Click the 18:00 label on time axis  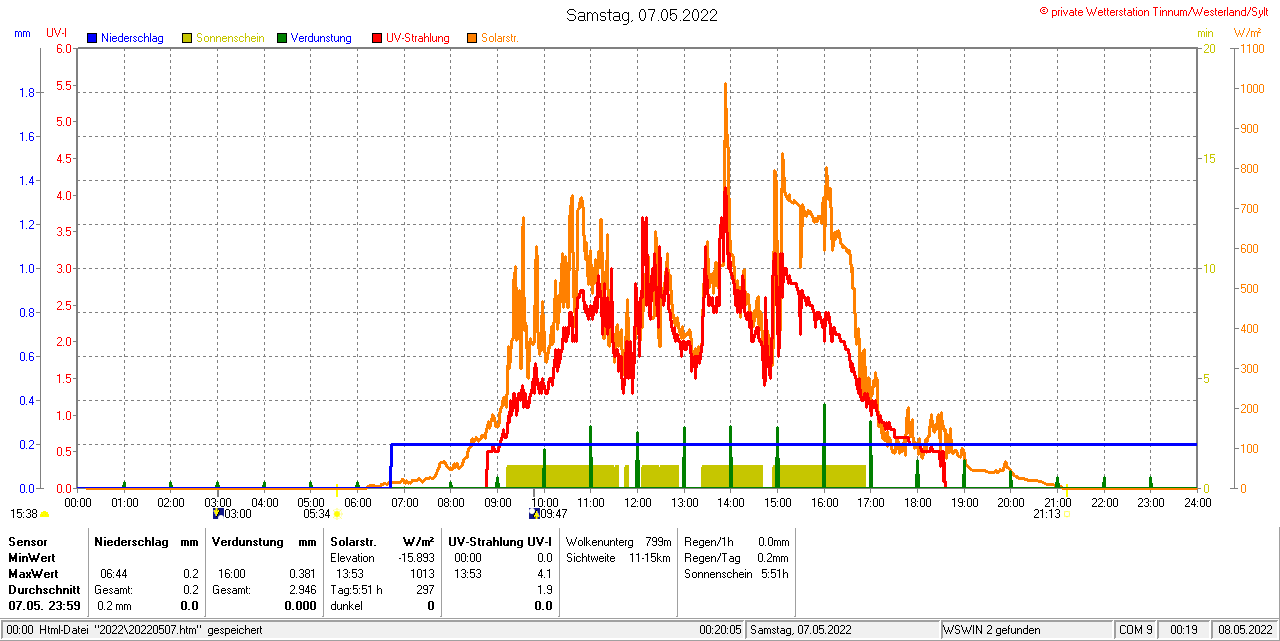[917, 502]
